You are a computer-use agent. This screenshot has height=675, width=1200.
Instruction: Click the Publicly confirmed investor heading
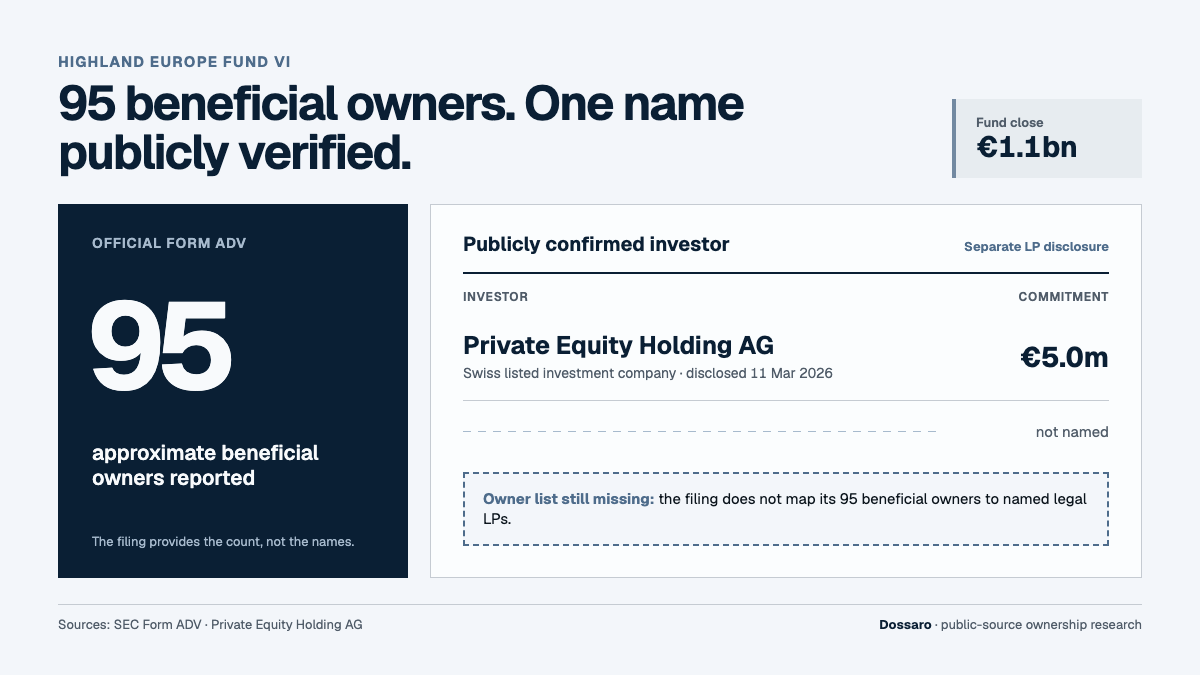coord(596,244)
